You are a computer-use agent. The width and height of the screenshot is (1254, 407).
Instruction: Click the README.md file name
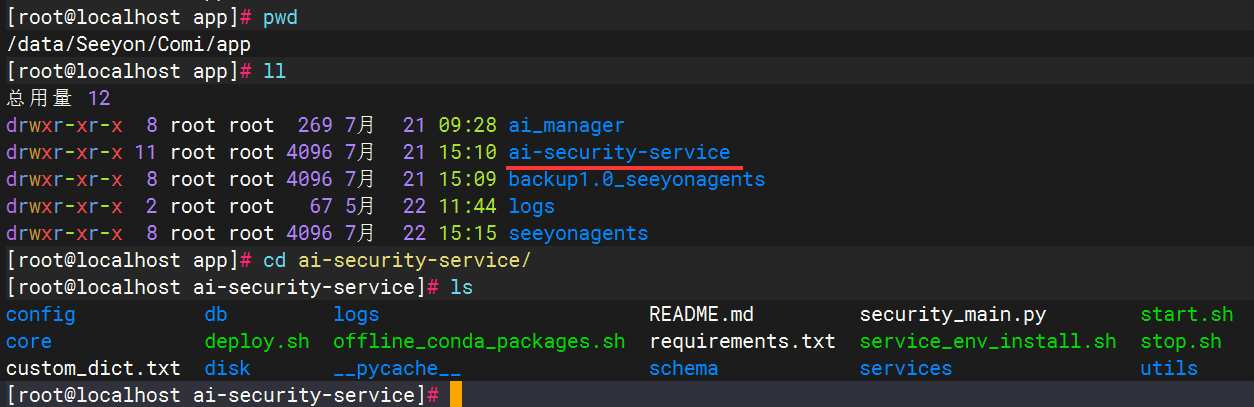point(701,315)
